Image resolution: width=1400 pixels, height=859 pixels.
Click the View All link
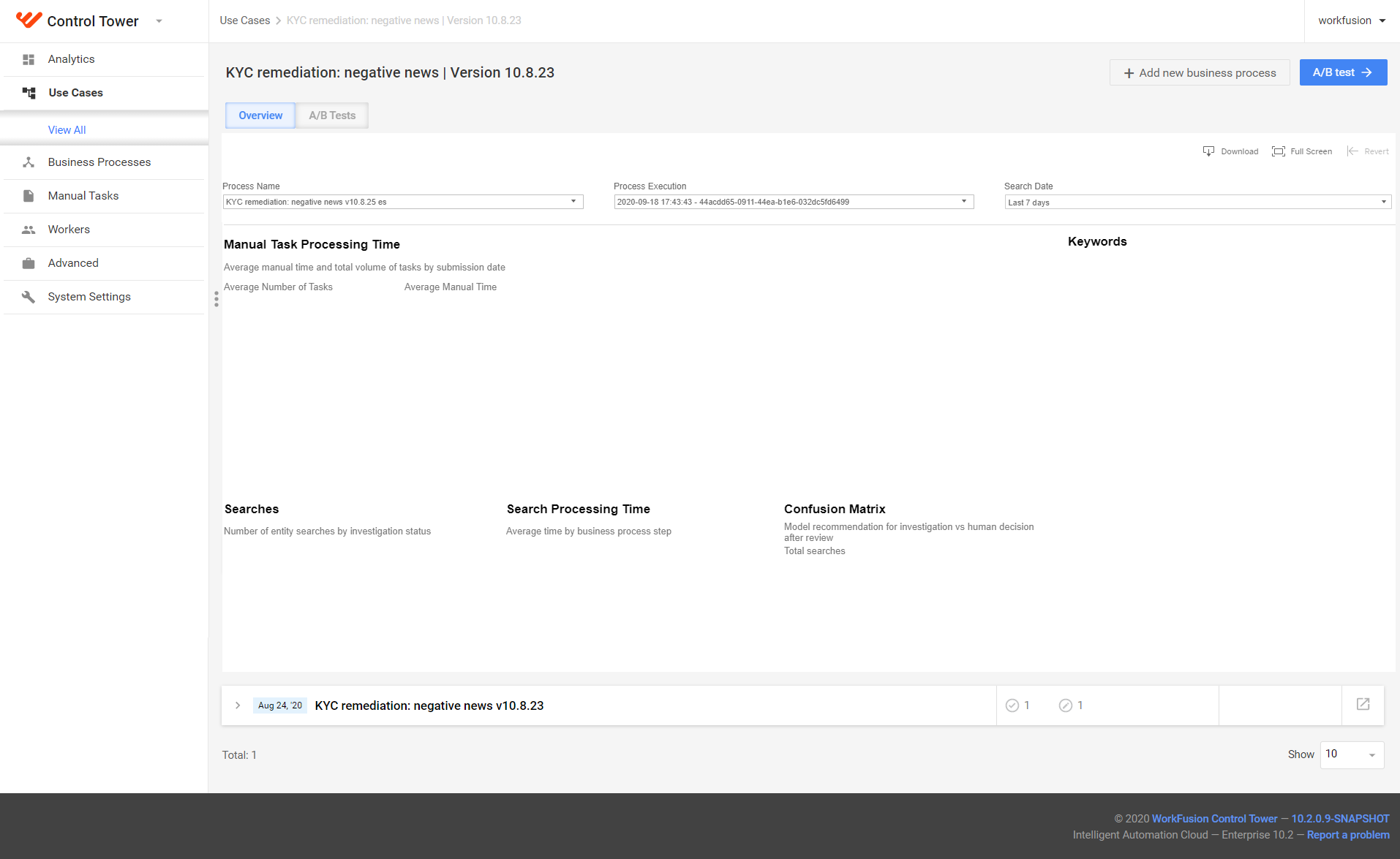[x=67, y=130]
